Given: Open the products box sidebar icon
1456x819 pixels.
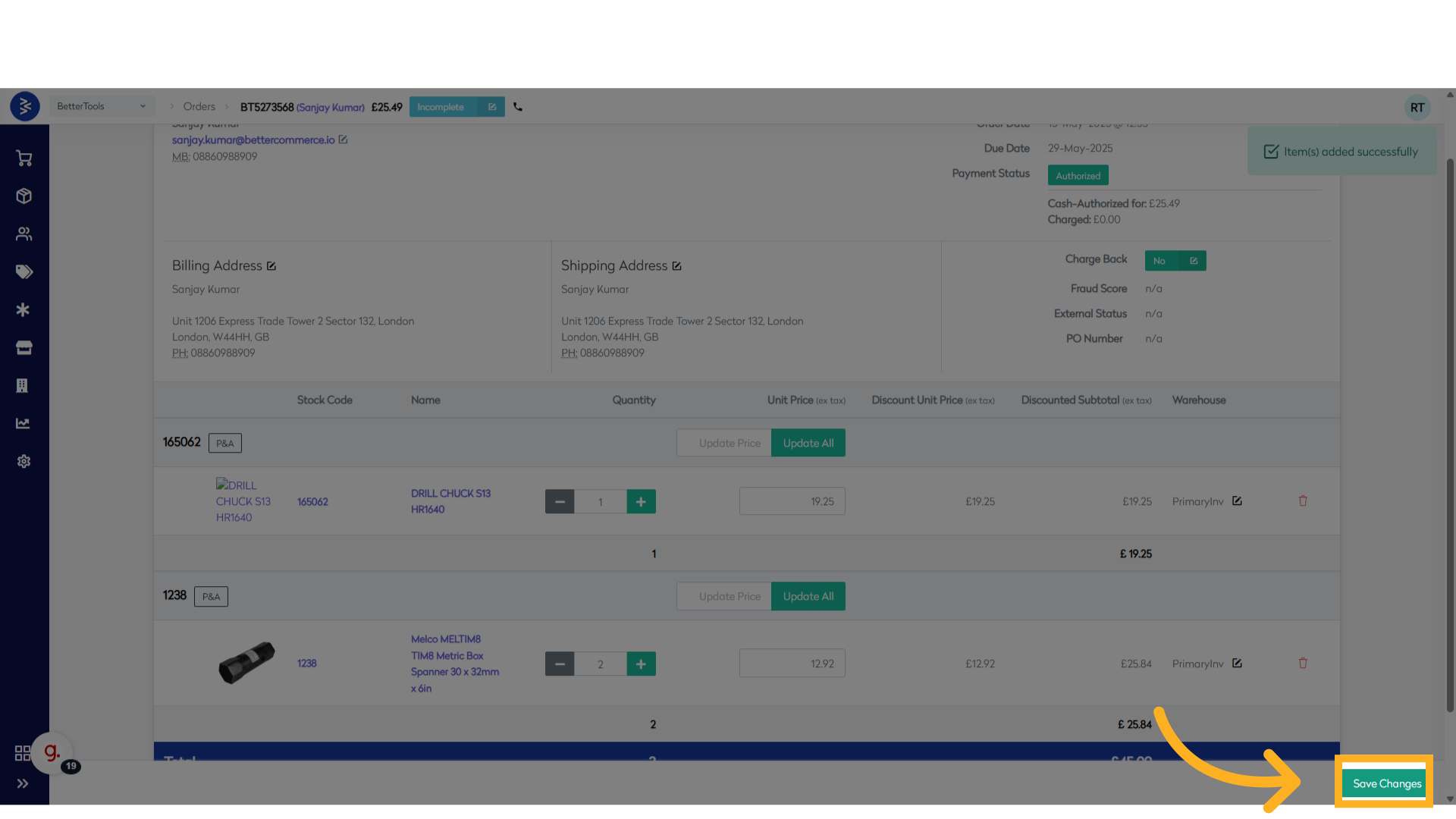Looking at the screenshot, I should pos(24,196).
